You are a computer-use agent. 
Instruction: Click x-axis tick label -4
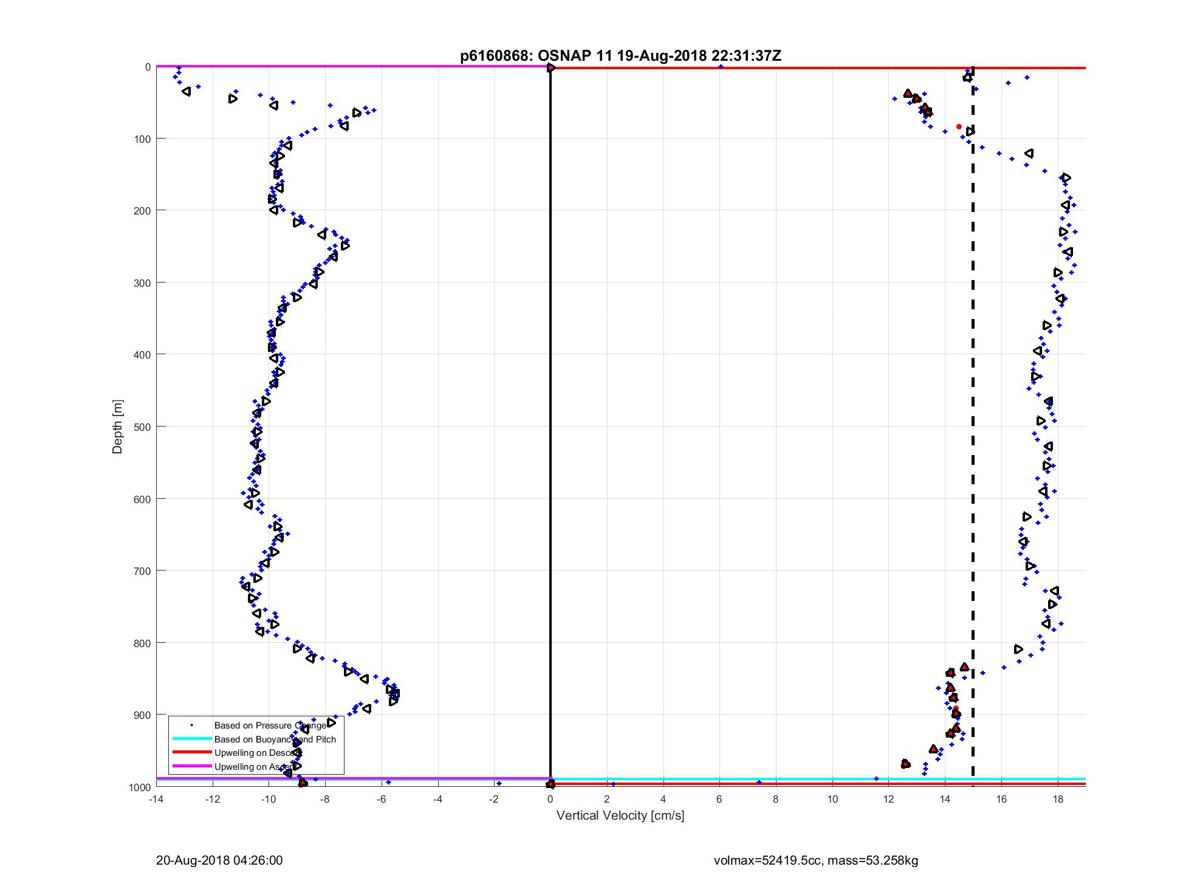coord(438,799)
